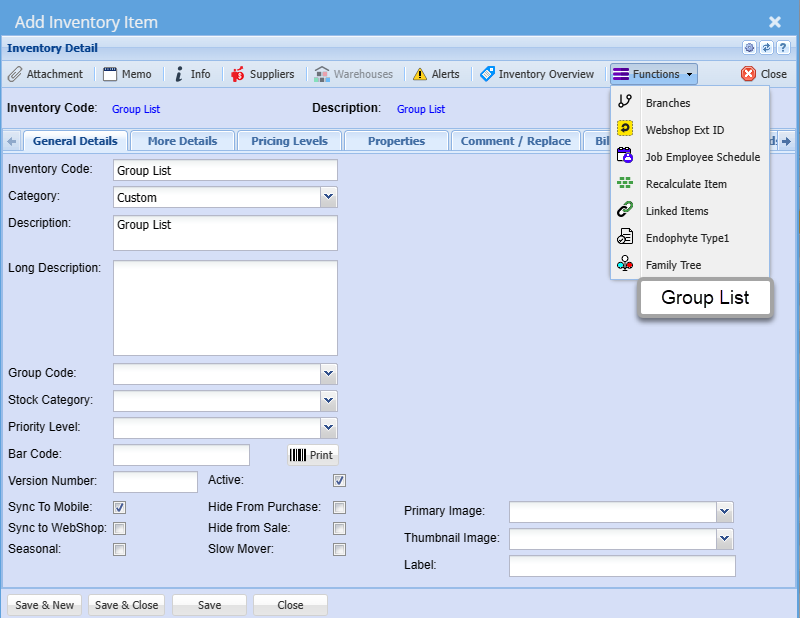Select Recalculate Item in Functions menu
Image resolution: width=800 pixels, height=618 pixels.
tap(686, 184)
